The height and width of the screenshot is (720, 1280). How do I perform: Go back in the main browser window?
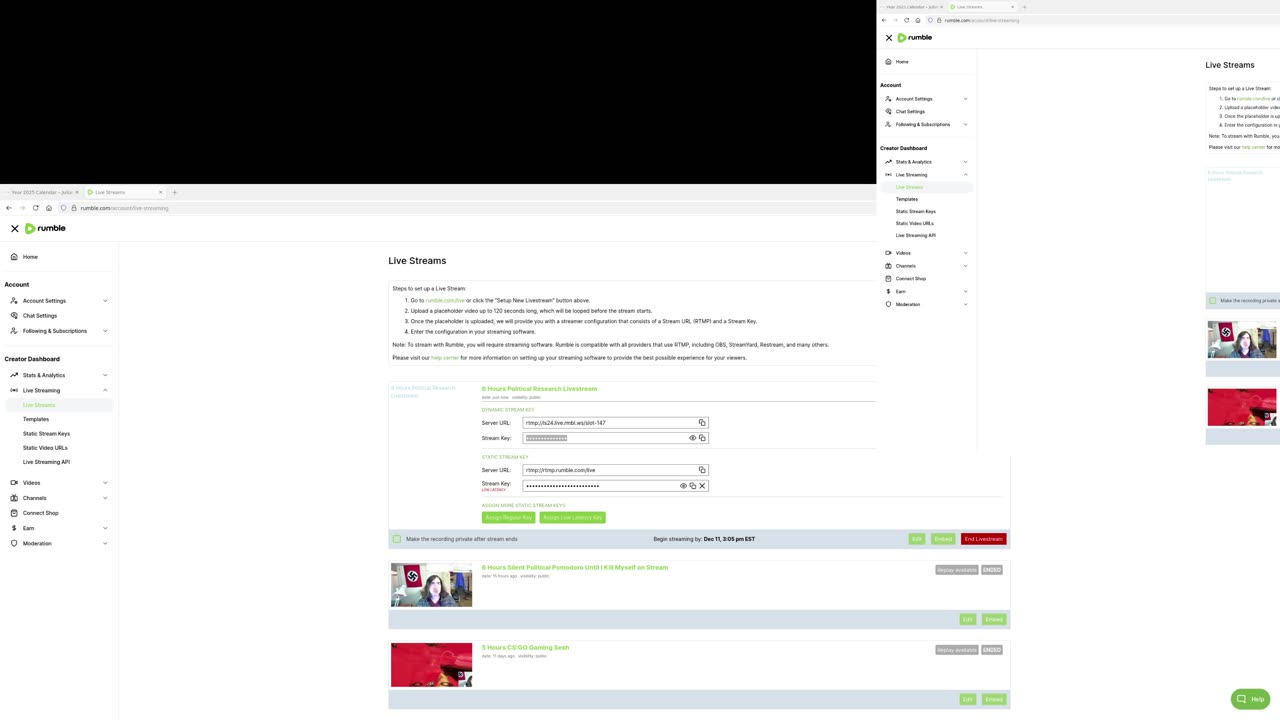(9, 208)
